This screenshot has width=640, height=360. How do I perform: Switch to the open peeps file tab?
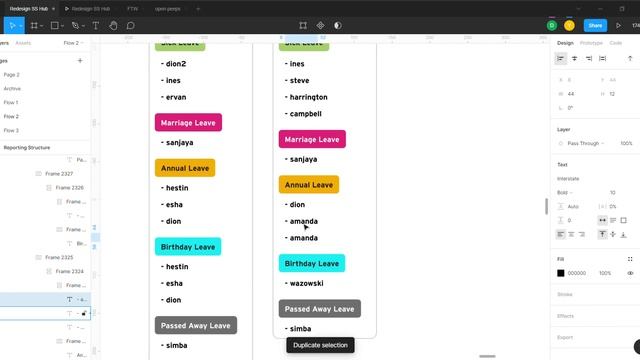(167, 9)
